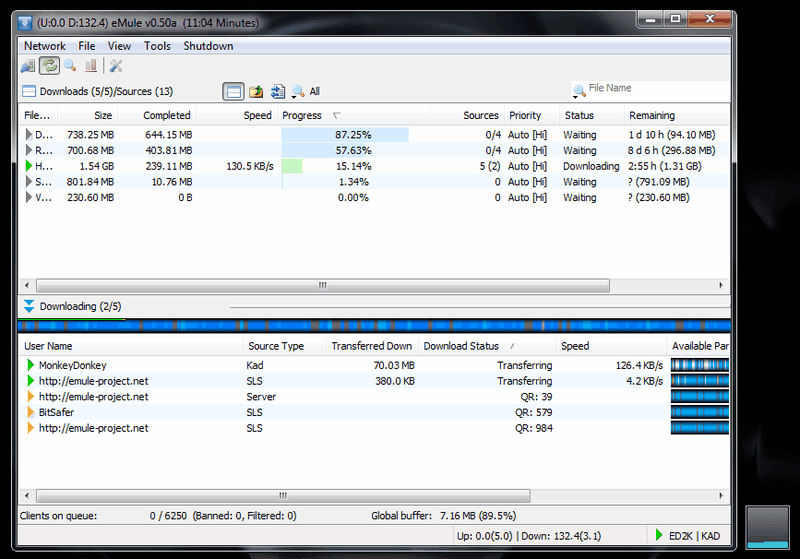Sort sources by Source Type column

[285, 346]
